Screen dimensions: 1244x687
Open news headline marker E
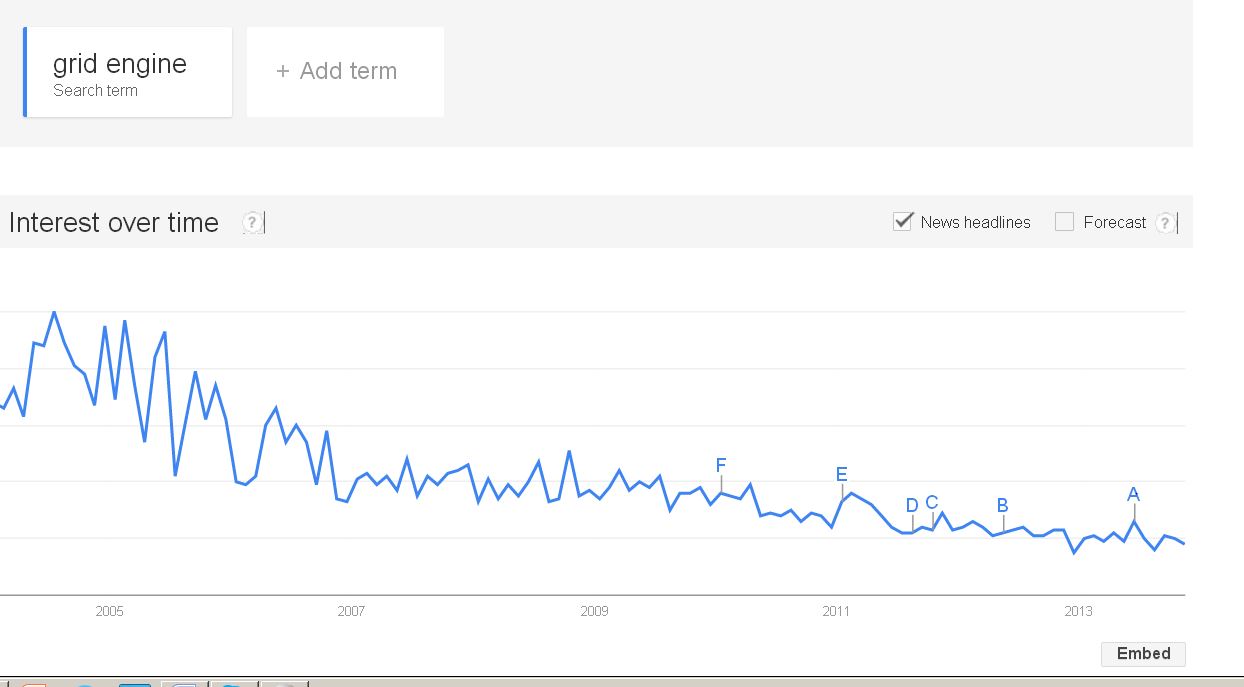(841, 474)
